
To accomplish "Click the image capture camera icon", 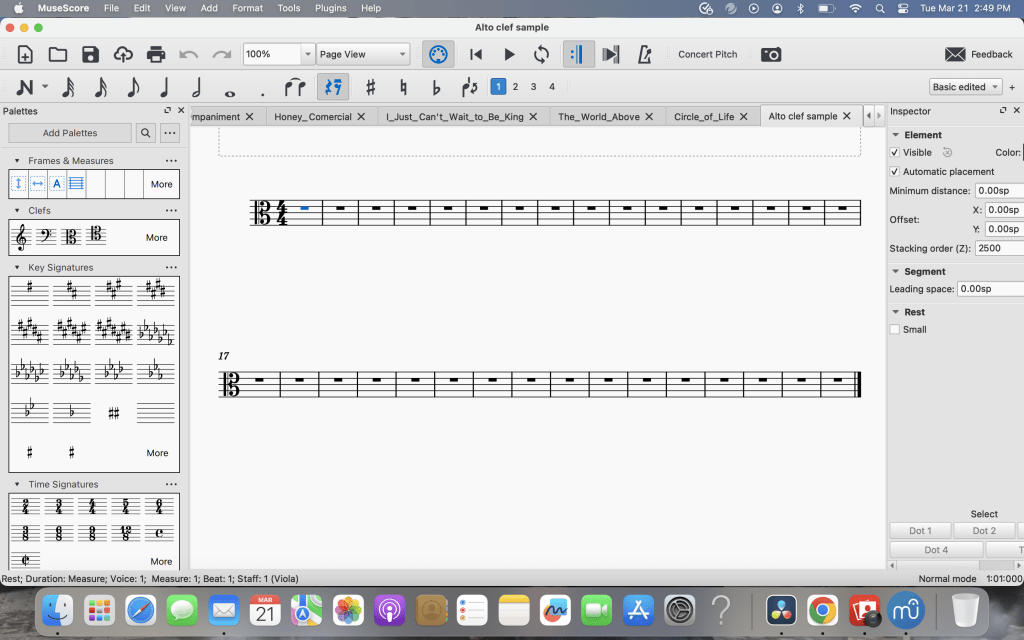I will point(770,54).
